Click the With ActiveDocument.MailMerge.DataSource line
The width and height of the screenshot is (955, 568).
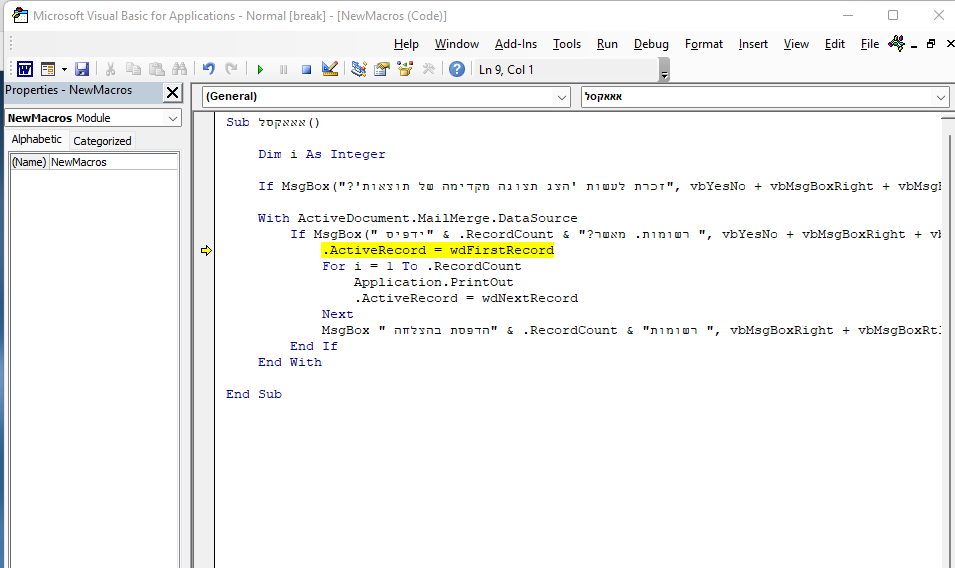click(x=417, y=218)
